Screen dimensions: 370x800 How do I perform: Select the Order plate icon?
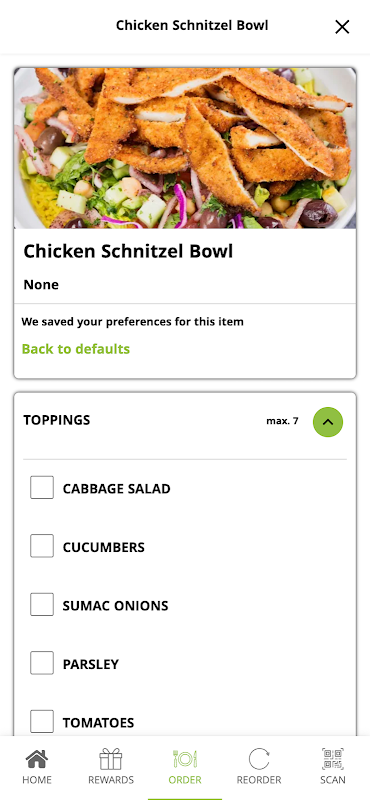click(x=185, y=759)
